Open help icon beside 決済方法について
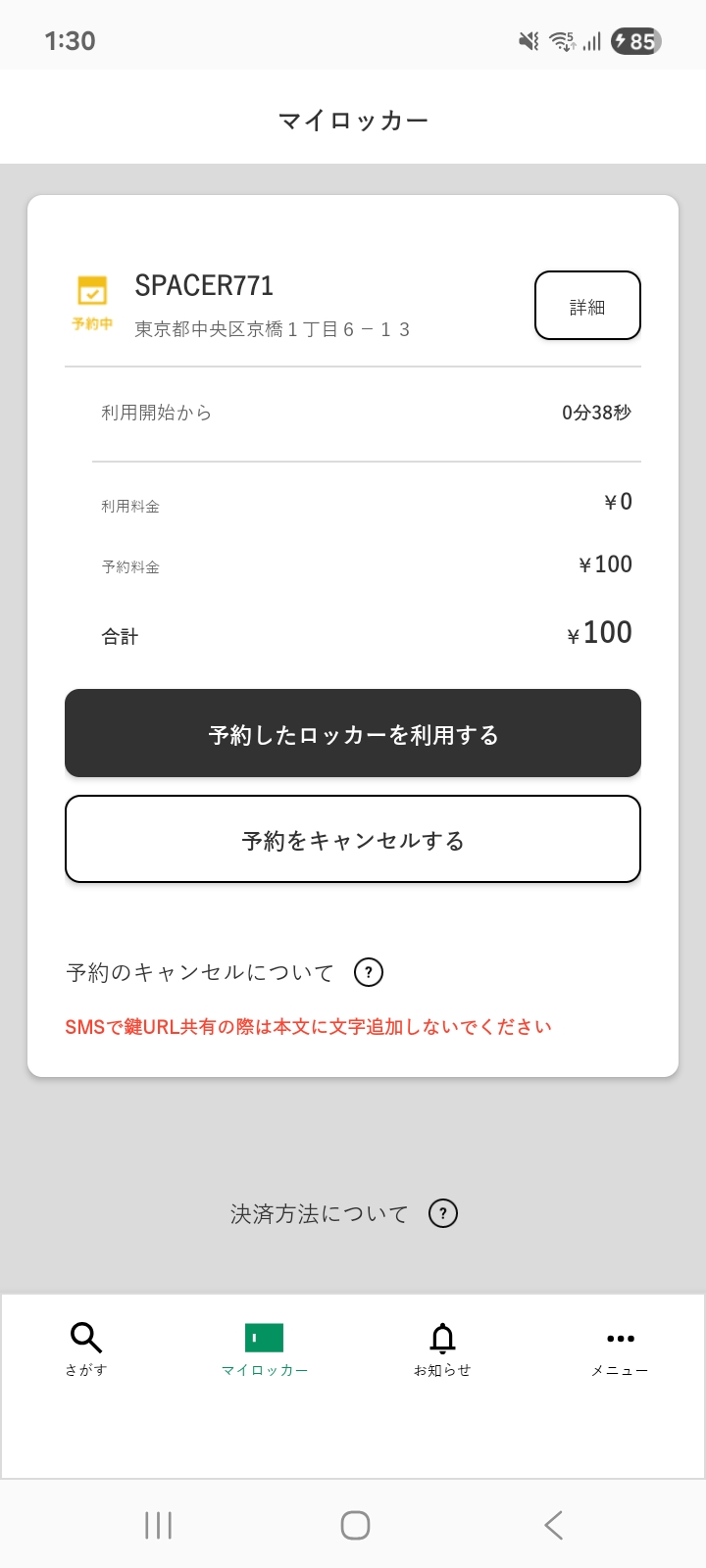Image resolution: width=706 pixels, height=1568 pixels. 443,1213
